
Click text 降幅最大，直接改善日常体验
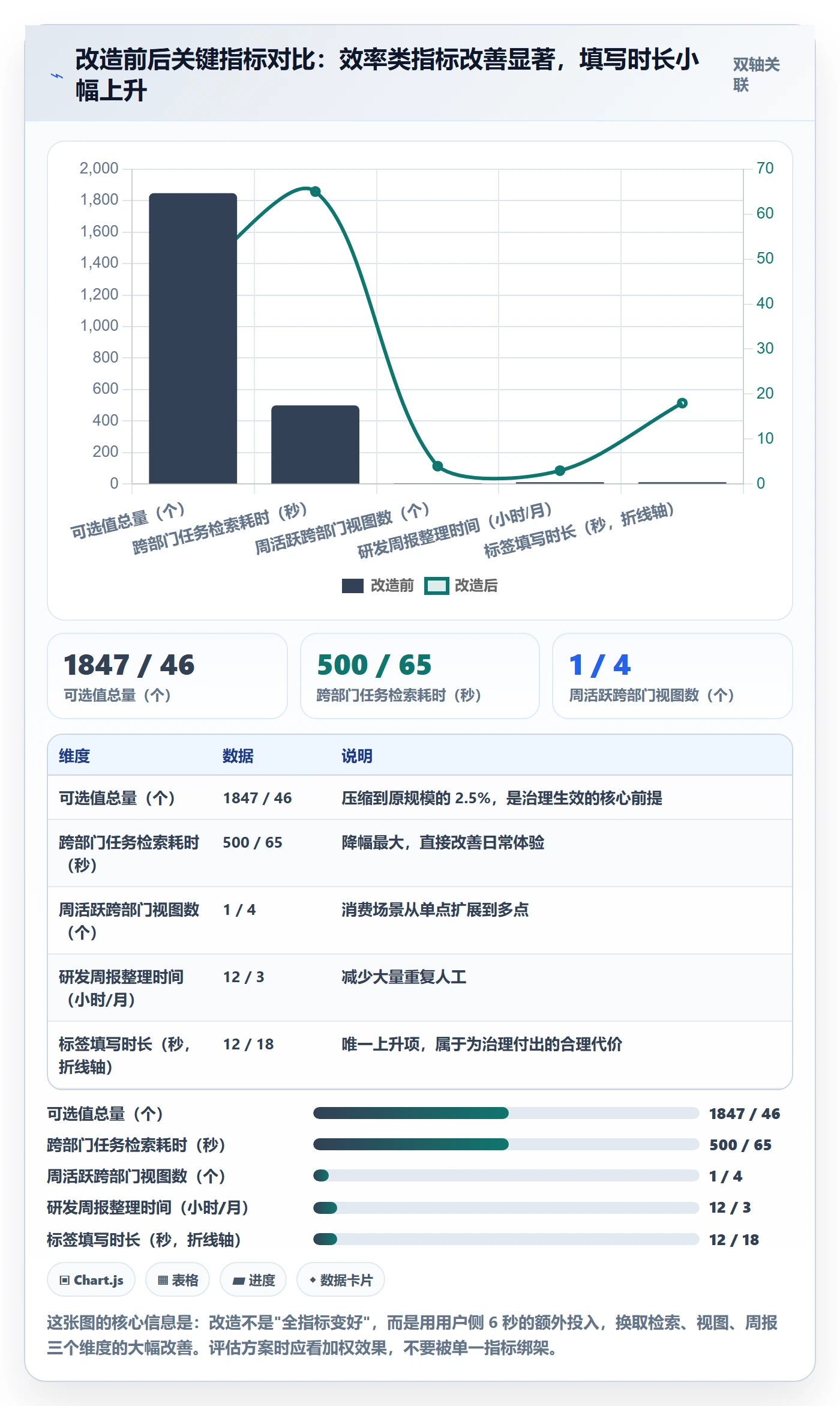click(443, 842)
